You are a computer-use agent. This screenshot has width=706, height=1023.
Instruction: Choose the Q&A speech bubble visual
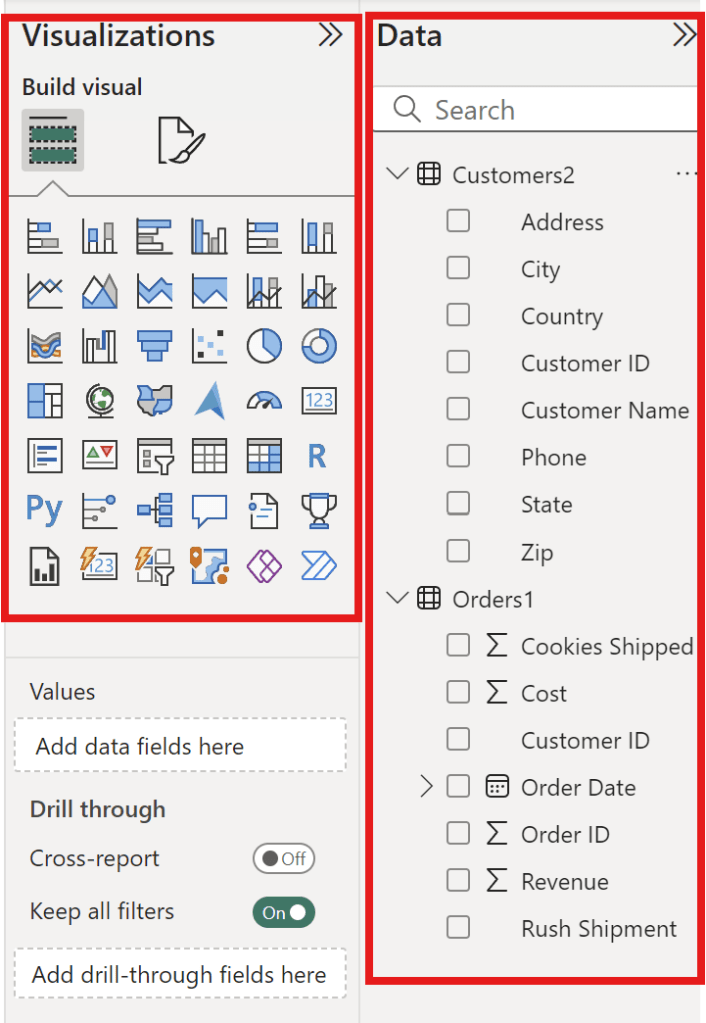point(209,510)
